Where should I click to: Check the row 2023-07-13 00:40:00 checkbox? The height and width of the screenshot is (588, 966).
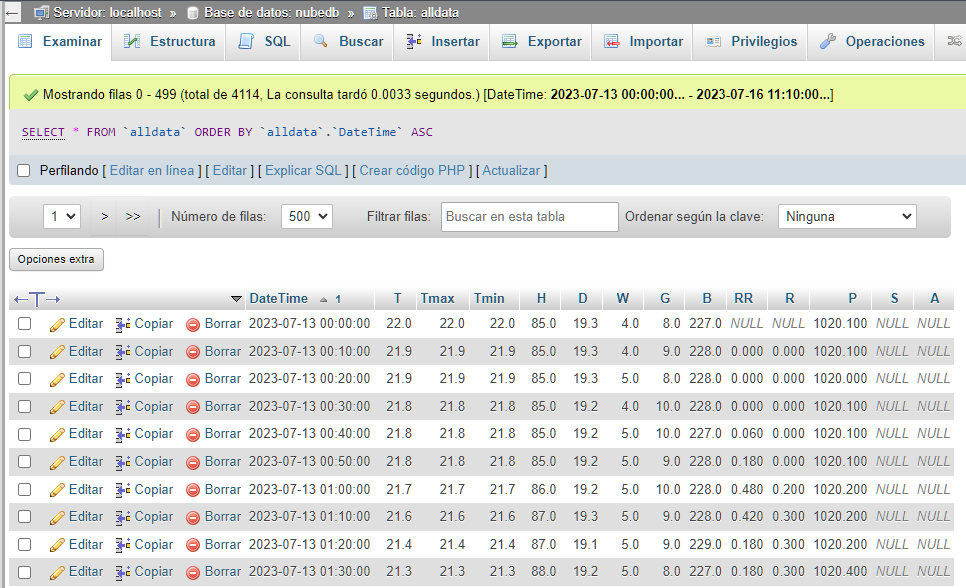(x=25, y=434)
